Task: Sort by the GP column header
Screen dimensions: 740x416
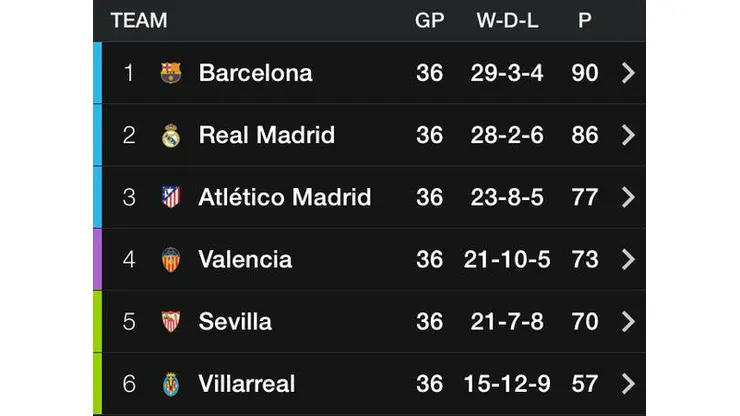Action: pos(429,20)
